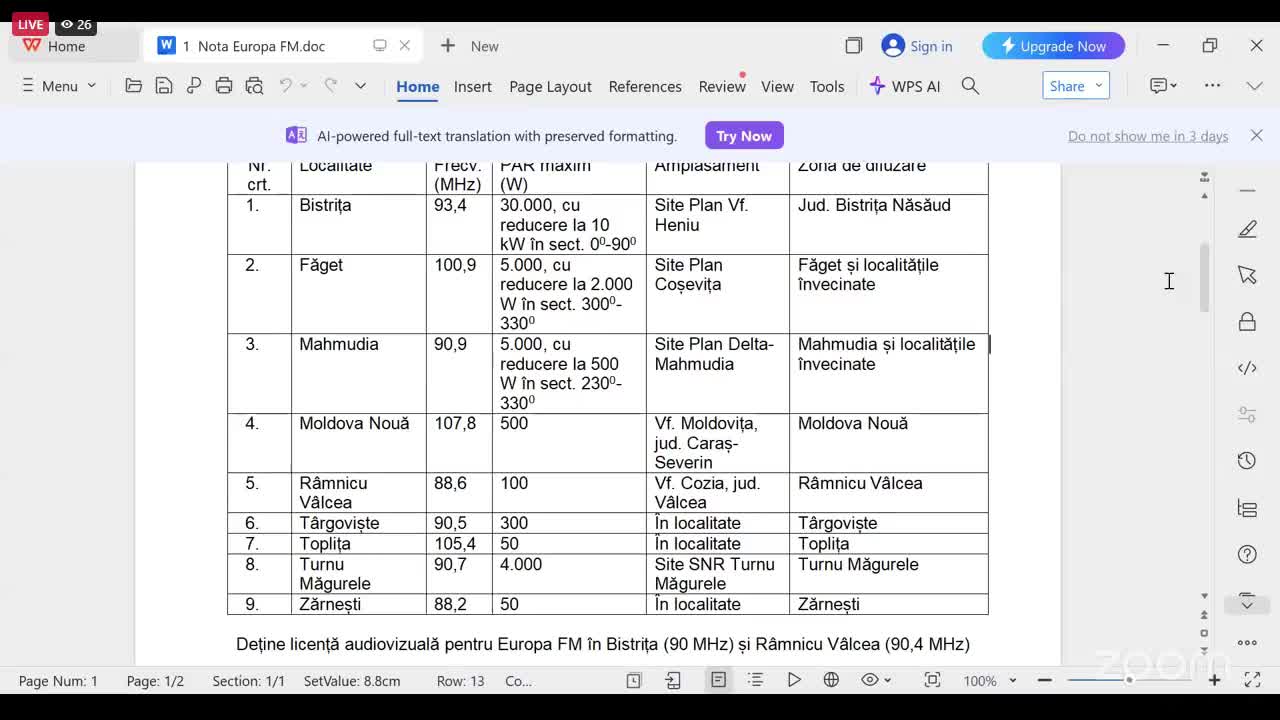This screenshot has height=720, width=1280.
Task: Collapse the ribbon with the chevron
Action: [1255, 86]
